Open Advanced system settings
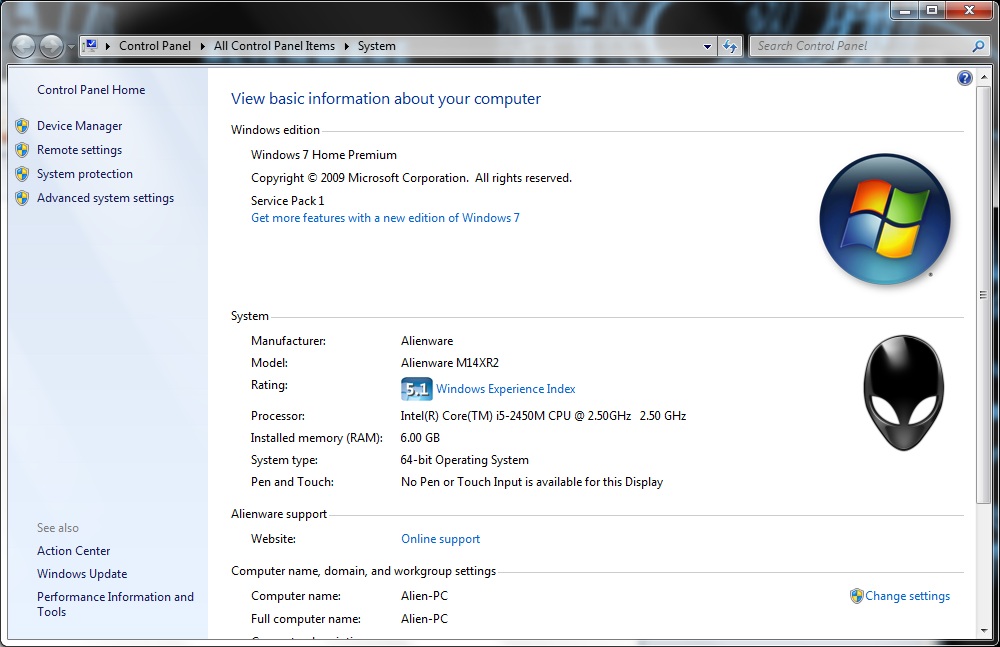Screen dimensions: 1000x647 tap(105, 198)
